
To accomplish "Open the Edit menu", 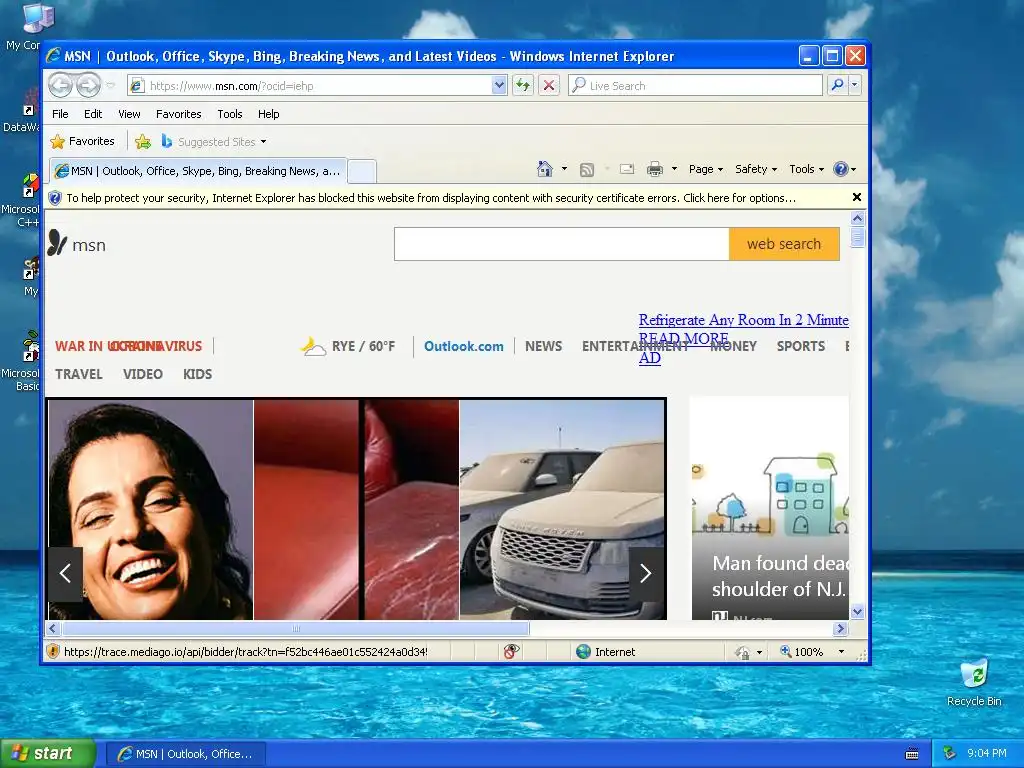I will (x=93, y=114).
